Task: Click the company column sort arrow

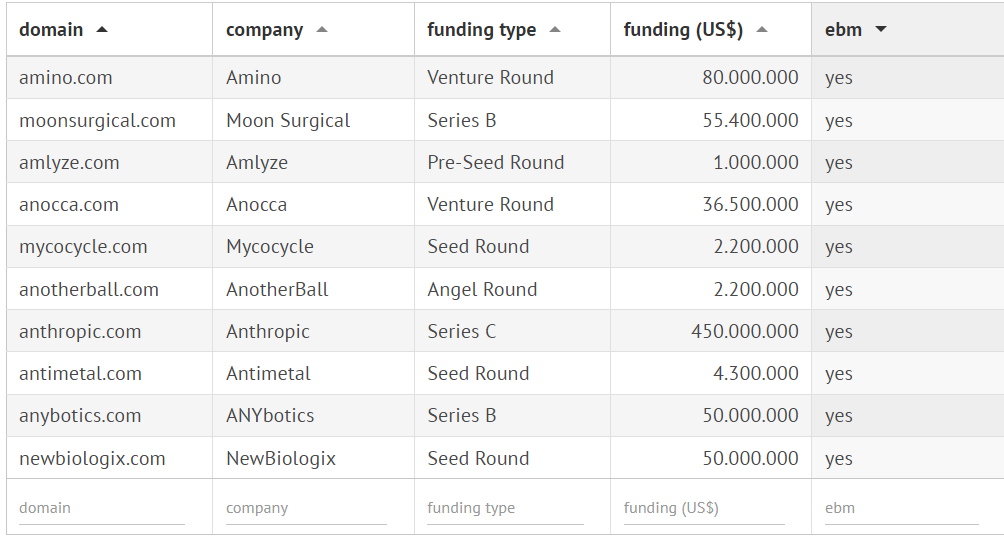Action: [321, 30]
